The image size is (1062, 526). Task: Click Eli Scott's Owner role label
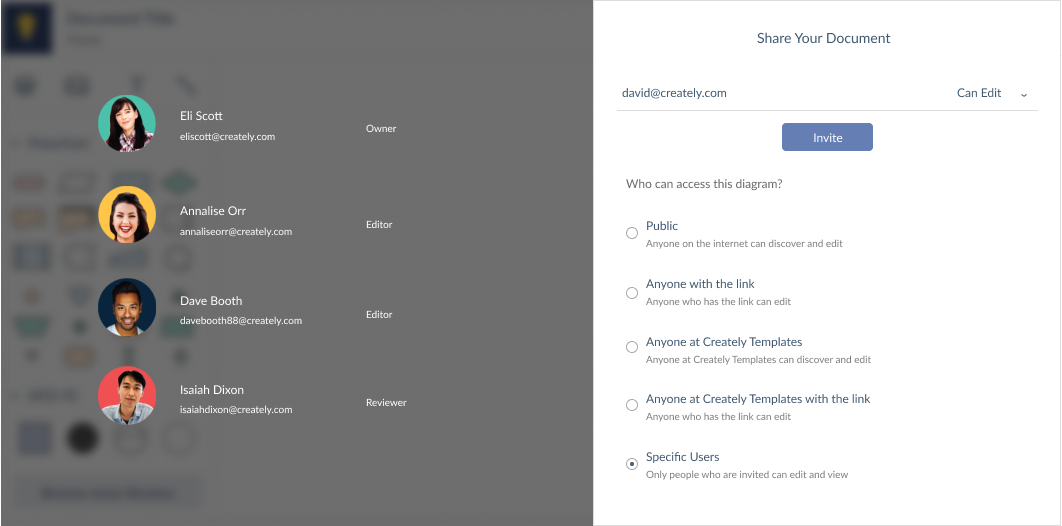pyautogui.click(x=381, y=129)
